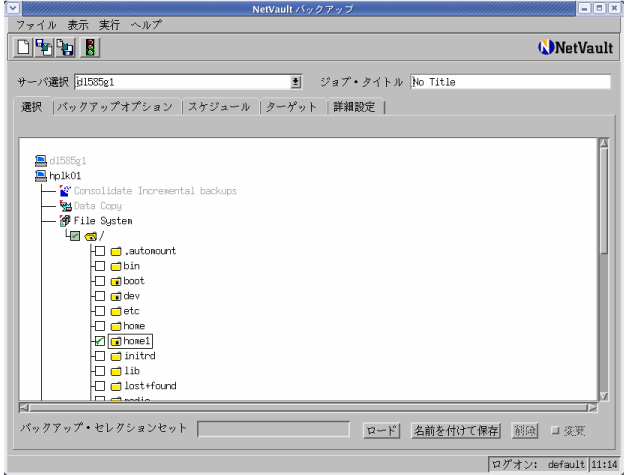Click the third toolbar icon with floppy disk
The height and width of the screenshot is (475, 625).
65,48
